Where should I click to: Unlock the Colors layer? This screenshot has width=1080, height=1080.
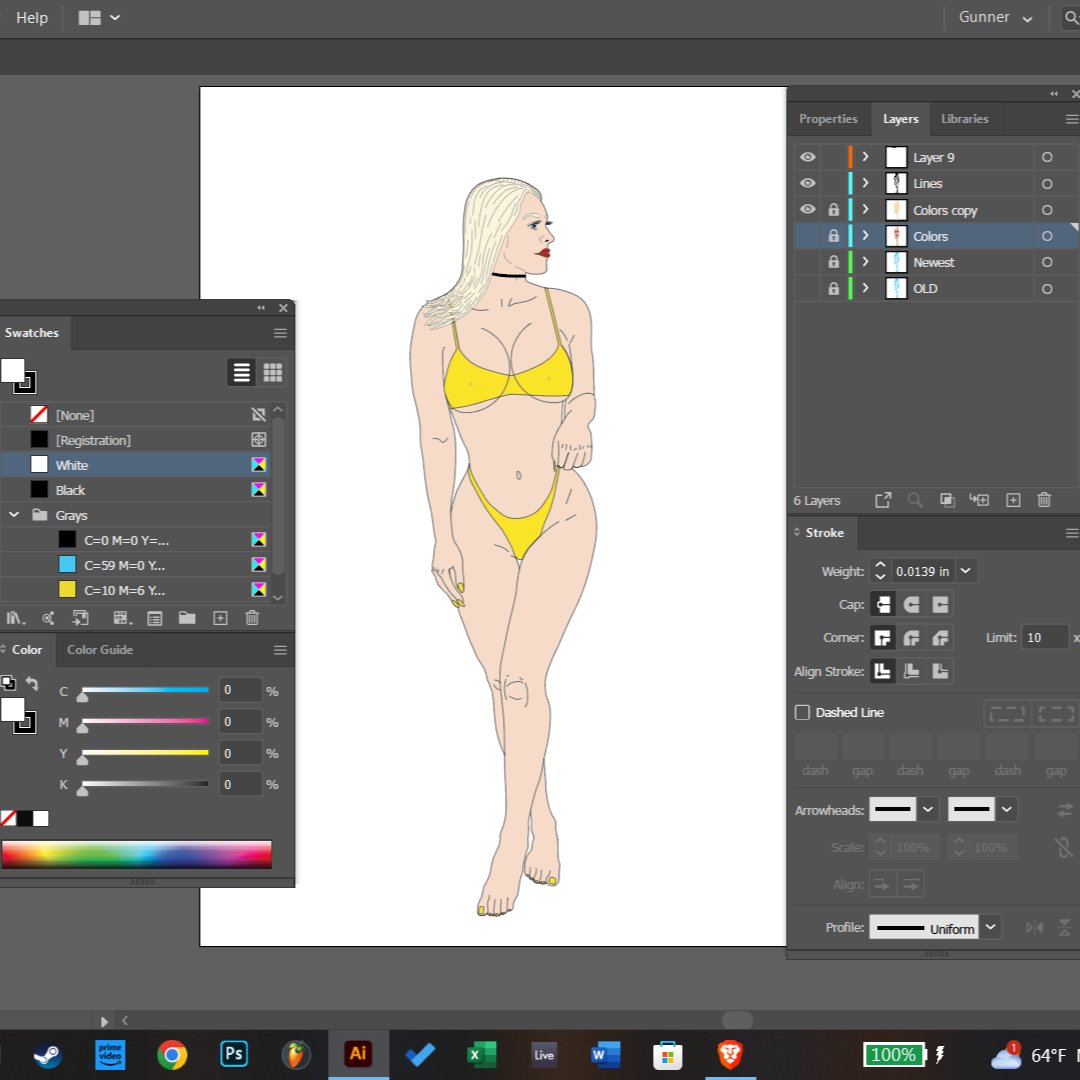(833, 236)
